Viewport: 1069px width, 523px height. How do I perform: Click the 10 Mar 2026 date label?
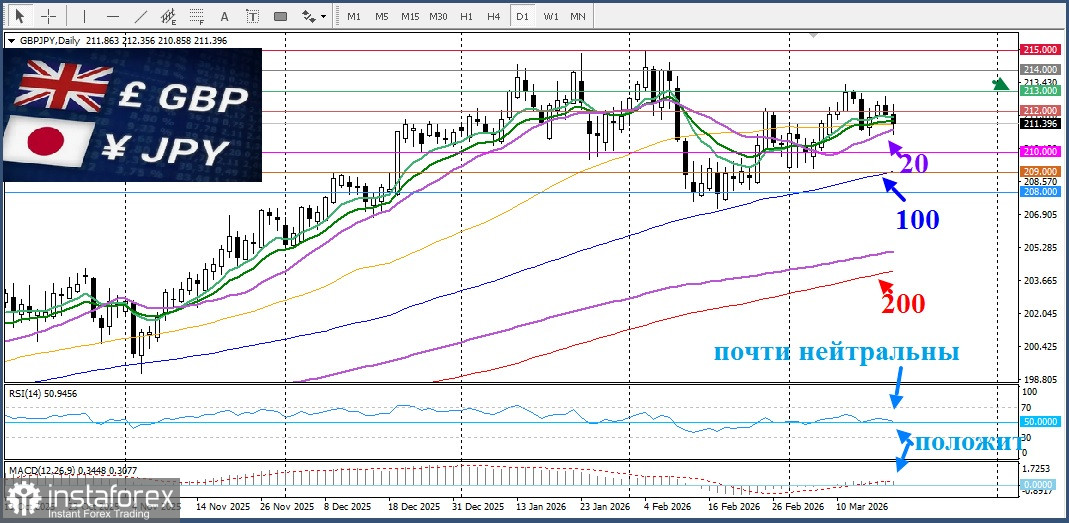pyautogui.click(x=860, y=507)
